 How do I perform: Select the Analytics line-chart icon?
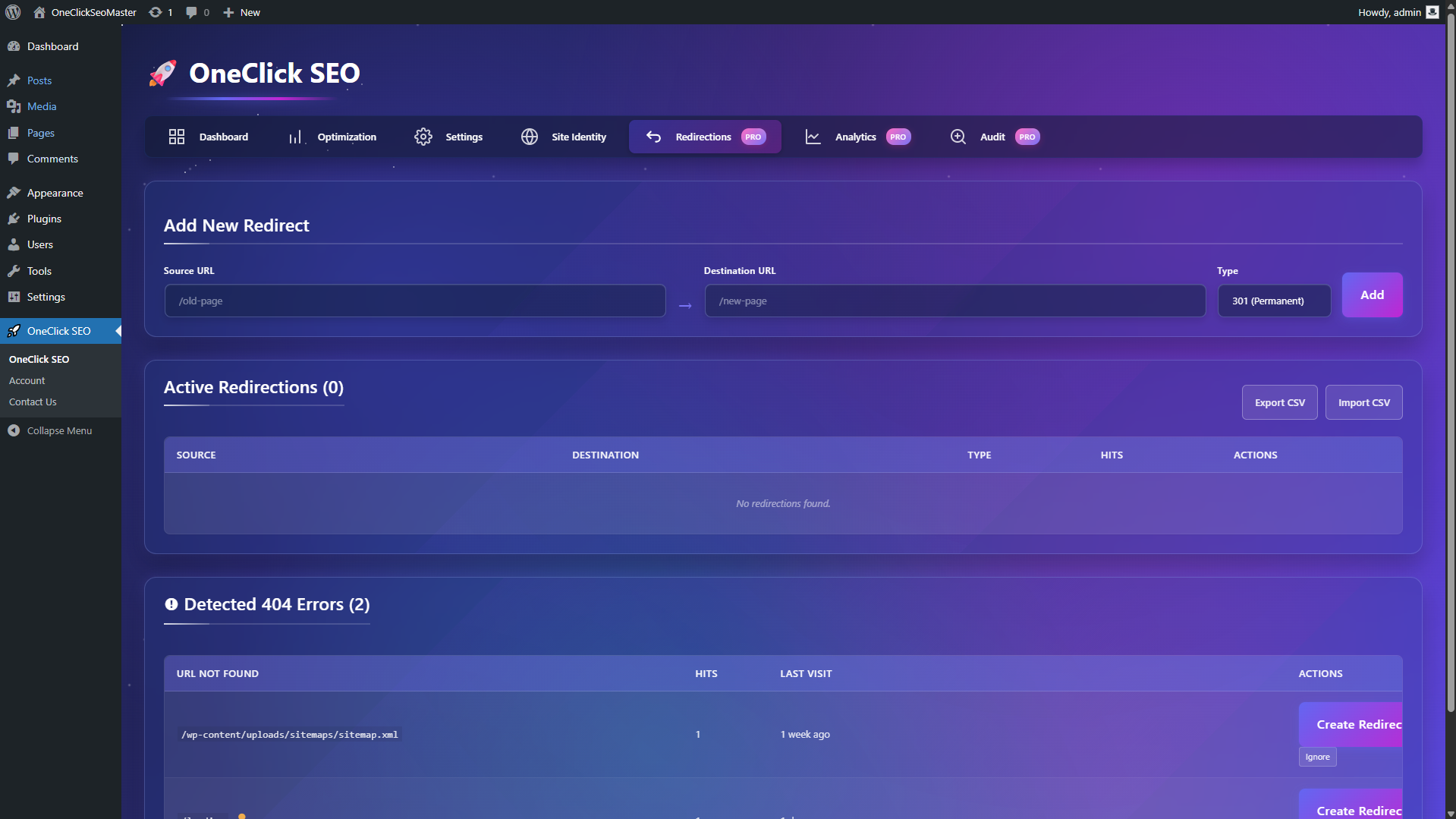pos(812,137)
